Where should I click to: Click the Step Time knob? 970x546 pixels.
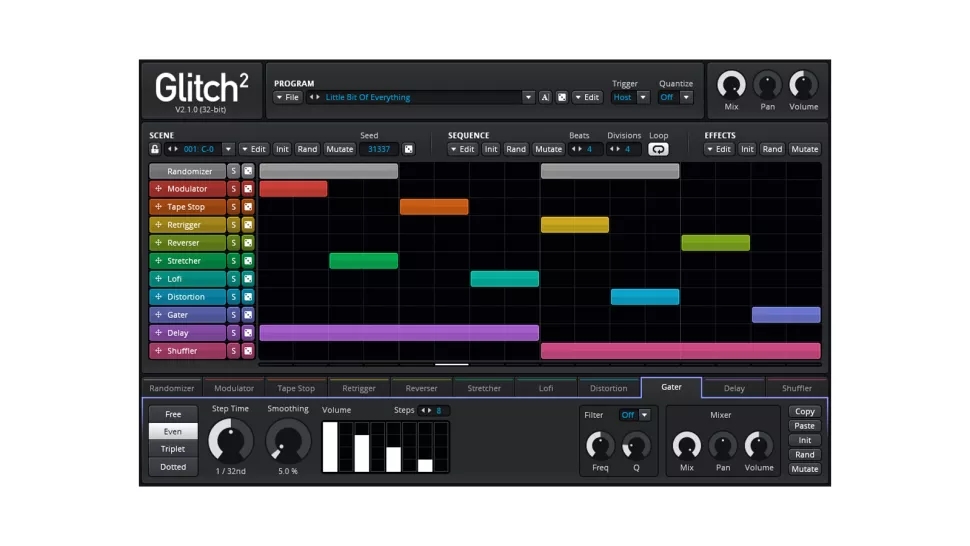click(x=231, y=441)
